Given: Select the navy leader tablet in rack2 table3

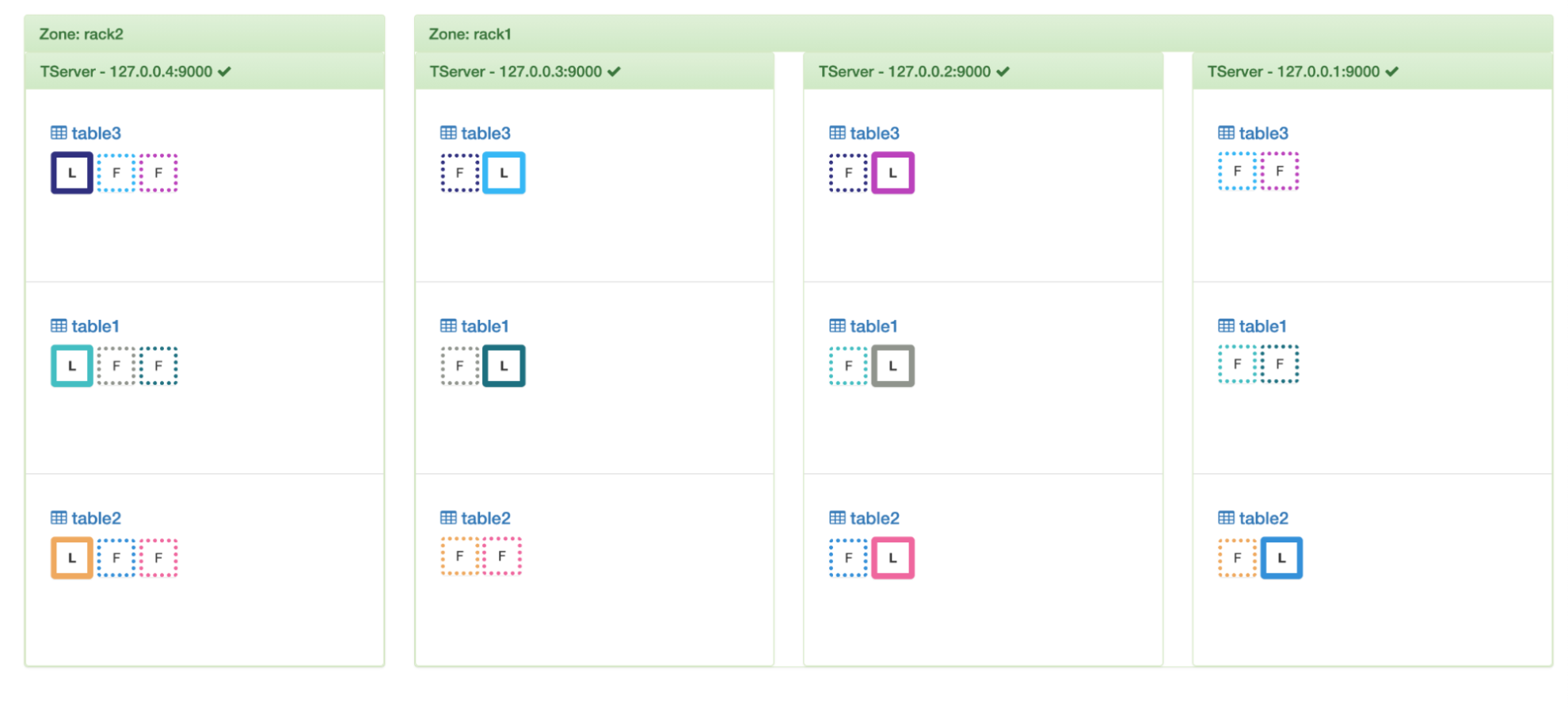Looking at the screenshot, I should pyautogui.click(x=72, y=173).
